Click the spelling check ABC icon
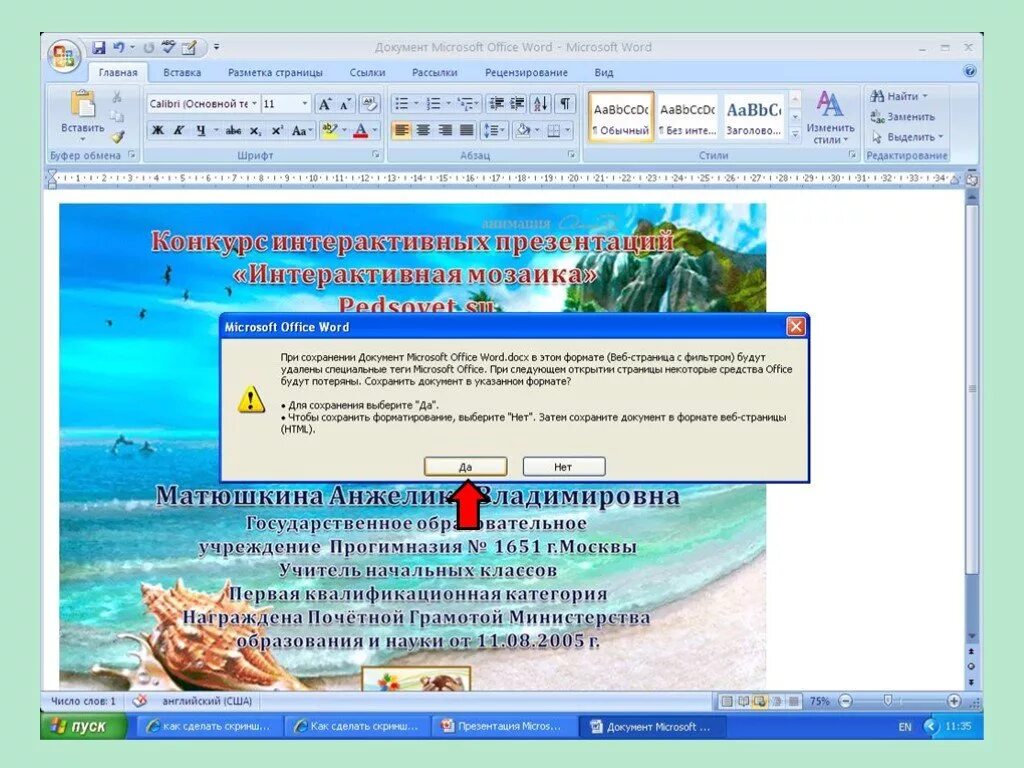Image resolution: width=1024 pixels, height=768 pixels. (x=168, y=47)
